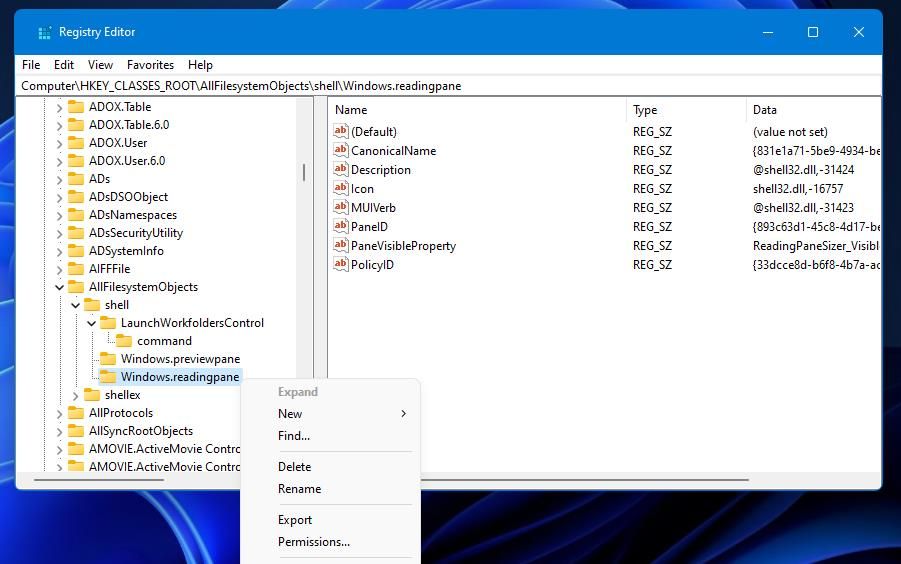Image resolution: width=901 pixels, height=564 pixels.
Task: Click the ADOX.User folder icon
Action: pos(76,142)
